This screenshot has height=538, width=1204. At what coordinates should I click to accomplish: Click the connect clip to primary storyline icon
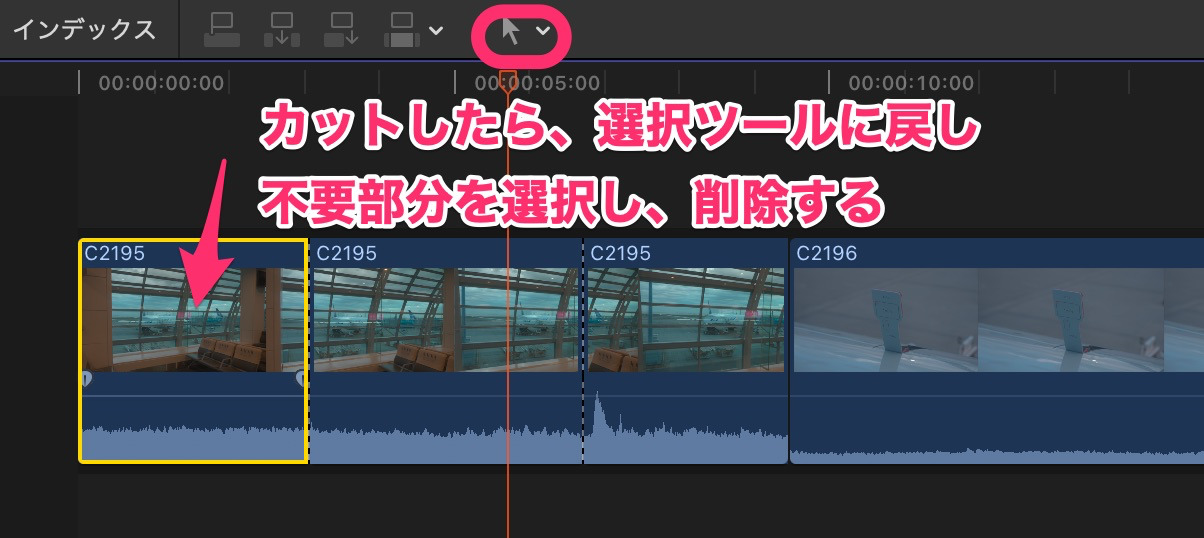coord(222,30)
